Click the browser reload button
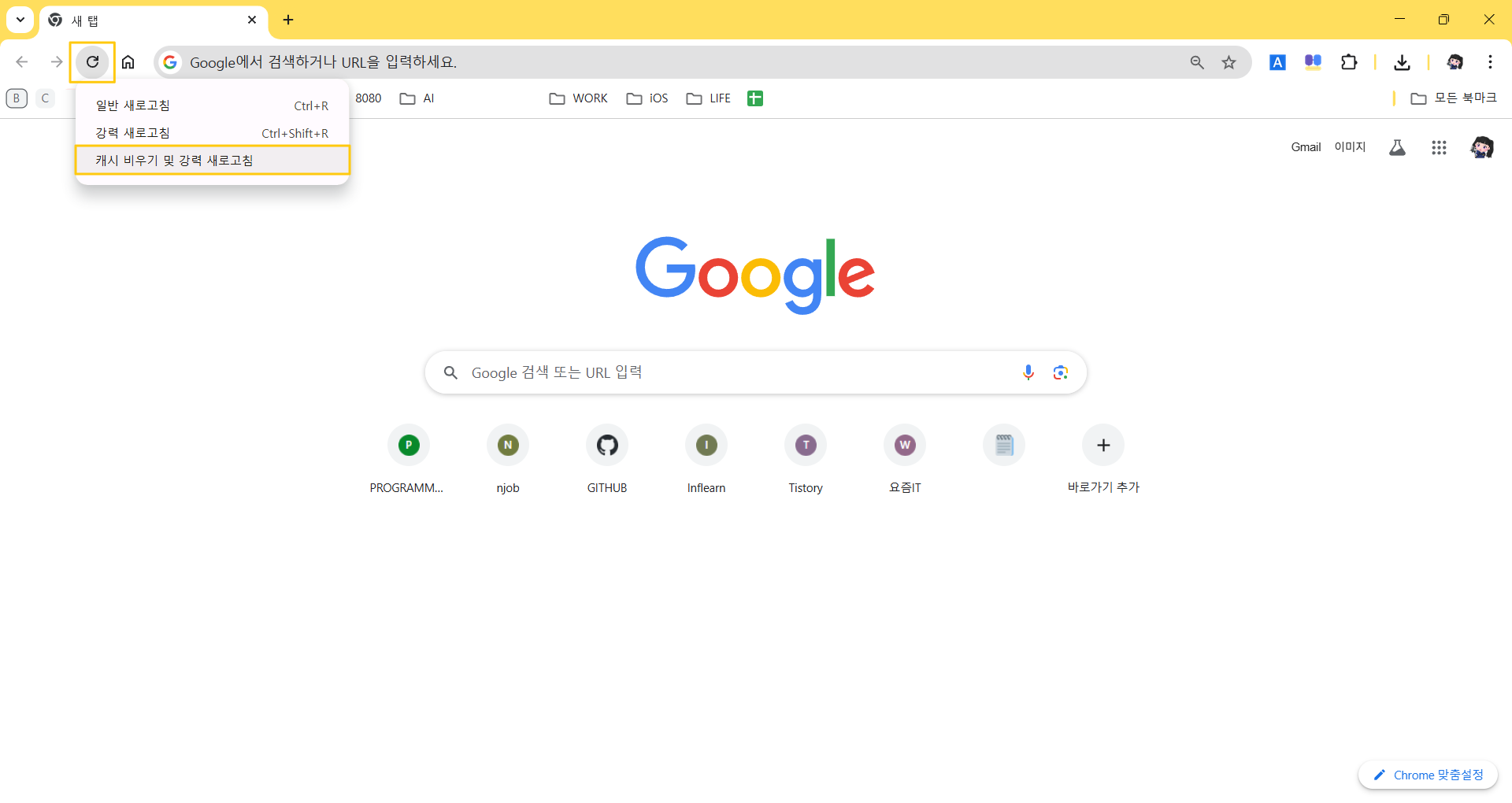 tap(92, 62)
